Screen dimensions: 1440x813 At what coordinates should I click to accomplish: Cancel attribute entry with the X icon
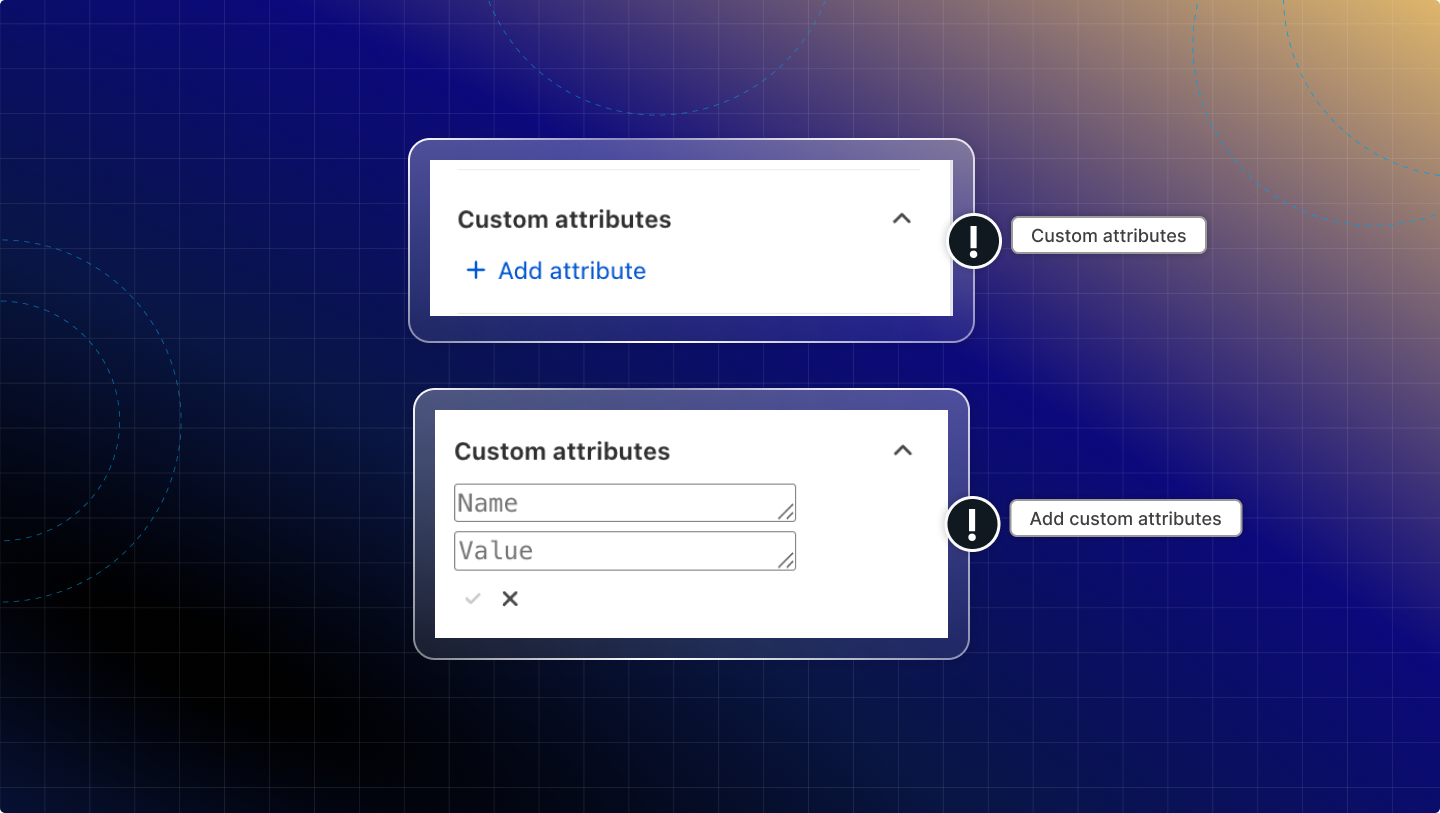(510, 599)
